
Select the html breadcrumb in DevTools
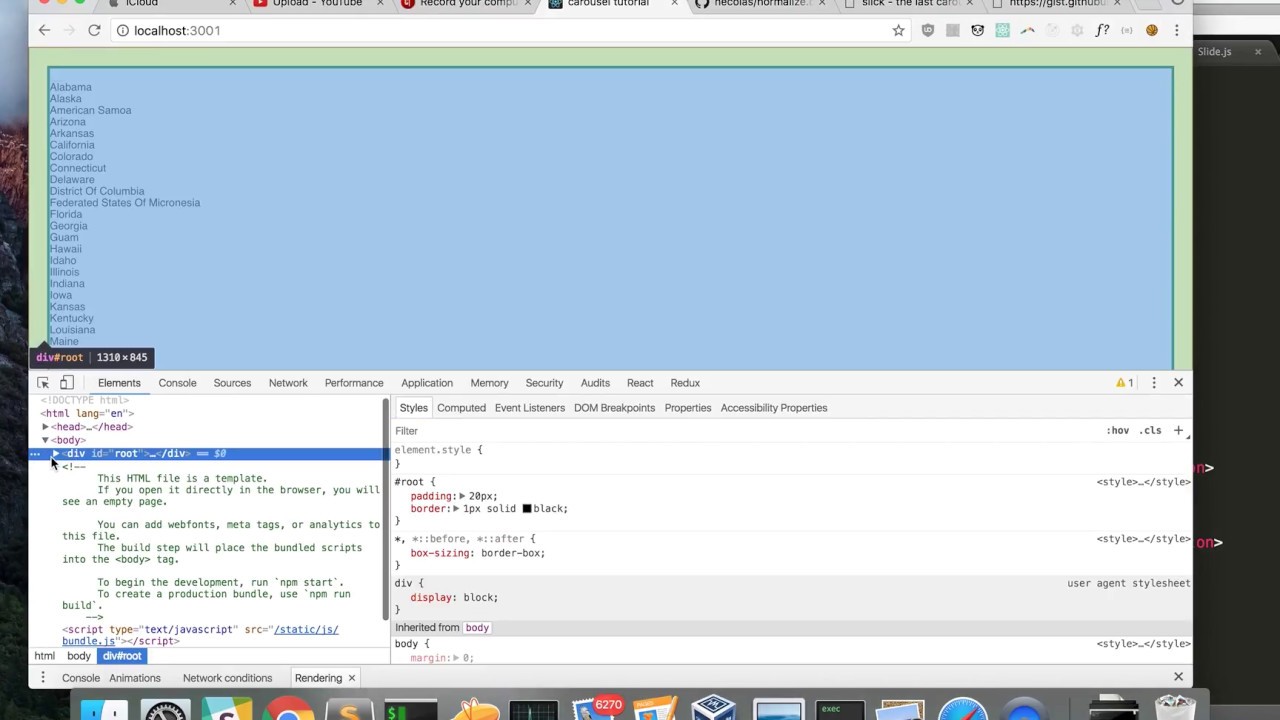[45, 656]
